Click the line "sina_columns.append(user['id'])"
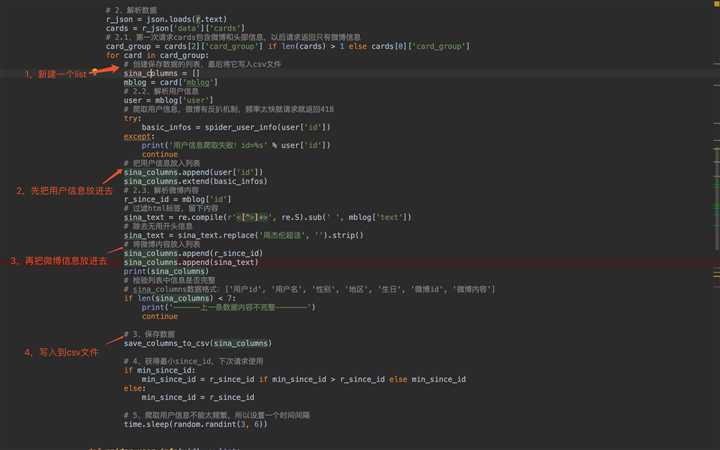The image size is (720, 450). point(193,172)
